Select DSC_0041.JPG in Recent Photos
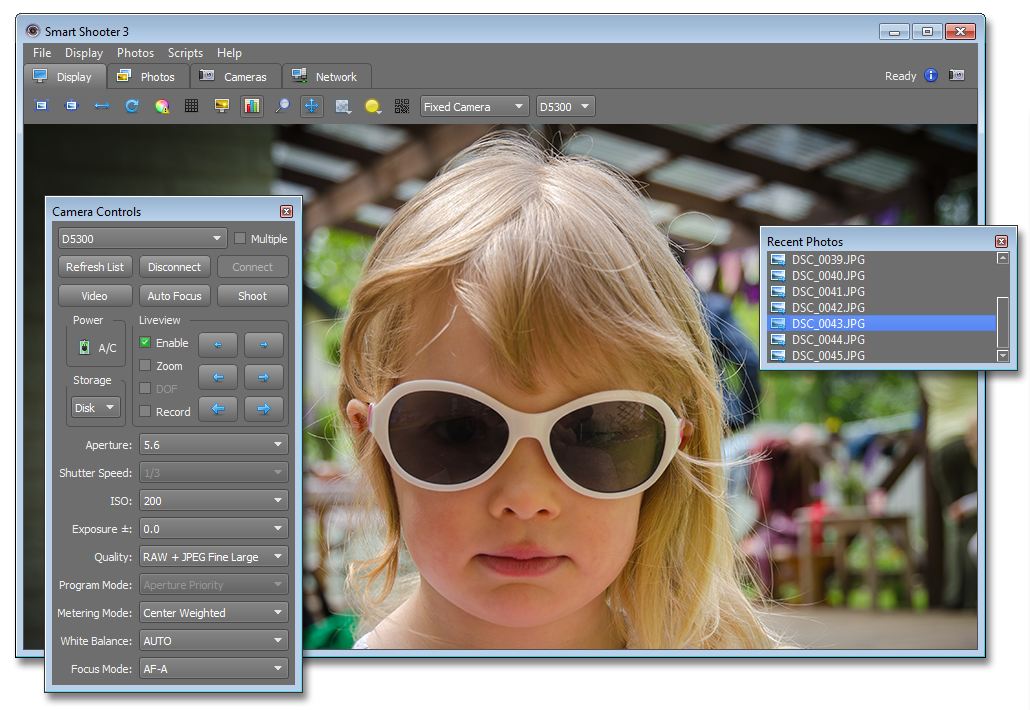1030x710 pixels. click(828, 292)
